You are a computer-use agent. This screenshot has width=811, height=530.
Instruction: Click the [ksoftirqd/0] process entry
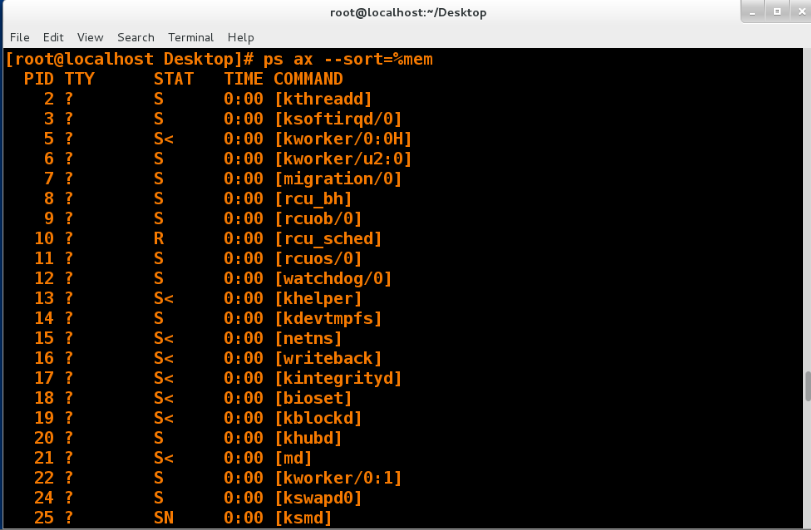(338, 119)
